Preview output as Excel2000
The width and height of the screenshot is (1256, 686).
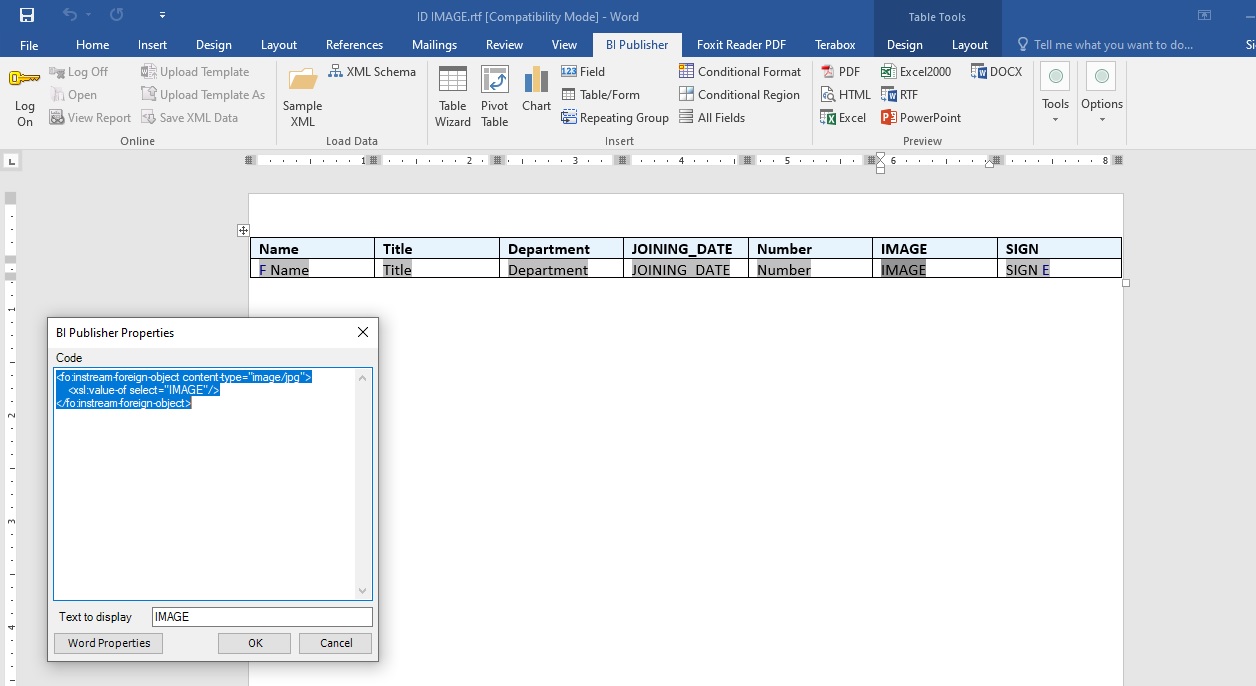pyautogui.click(x=915, y=72)
